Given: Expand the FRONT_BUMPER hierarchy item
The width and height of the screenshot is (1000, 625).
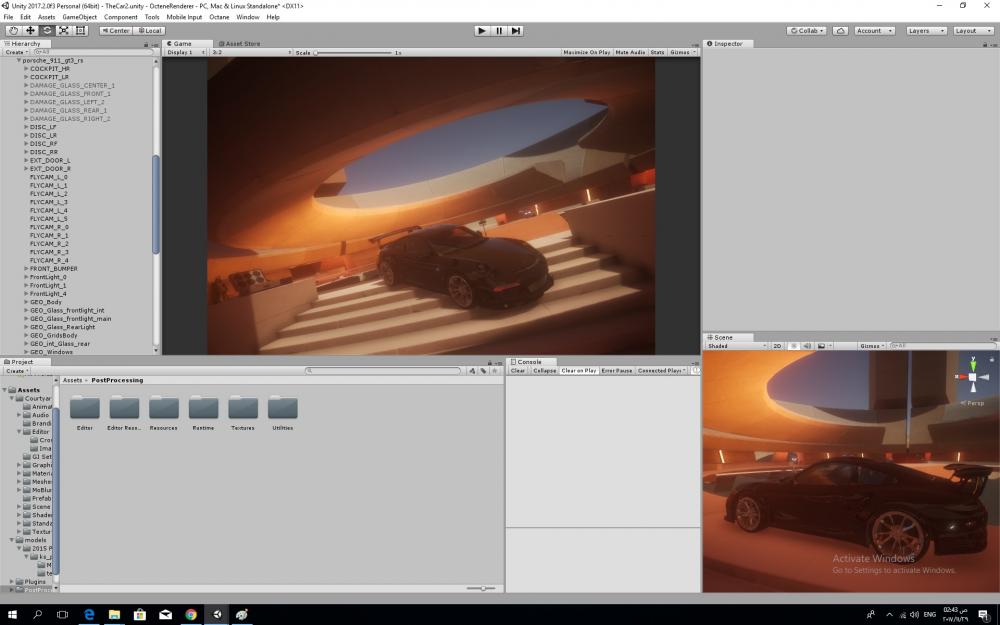Looking at the screenshot, I should click(26, 269).
